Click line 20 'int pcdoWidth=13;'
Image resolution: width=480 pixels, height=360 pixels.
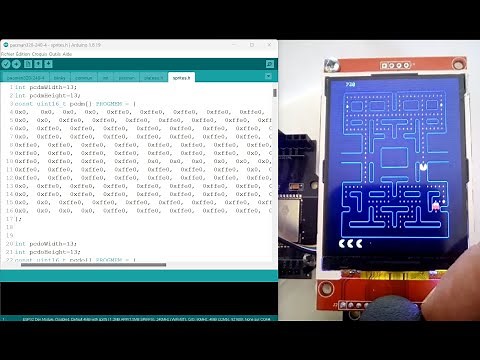tap(46, 244)
